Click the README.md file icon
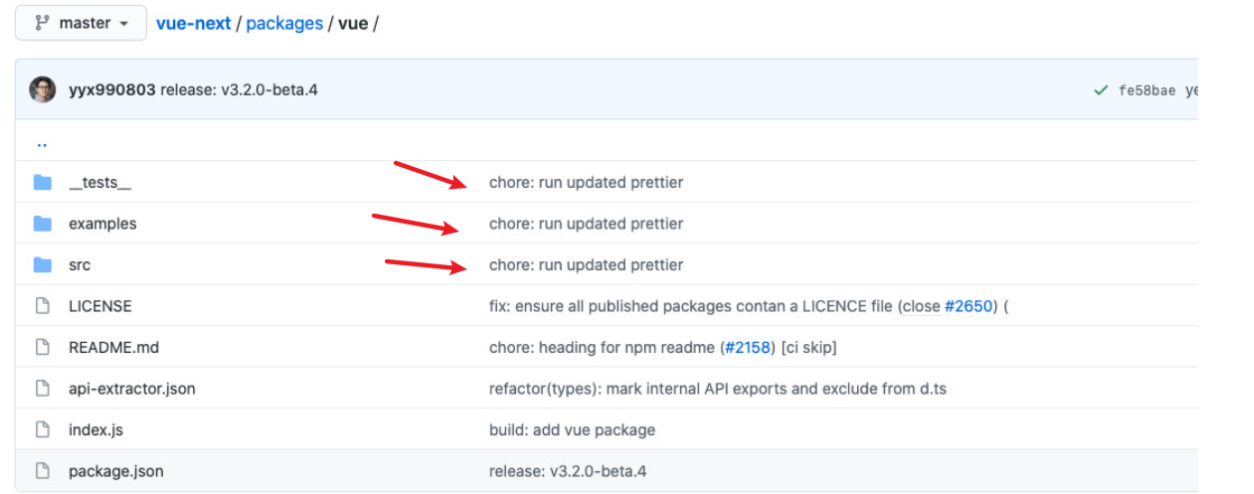 point(42,348)
